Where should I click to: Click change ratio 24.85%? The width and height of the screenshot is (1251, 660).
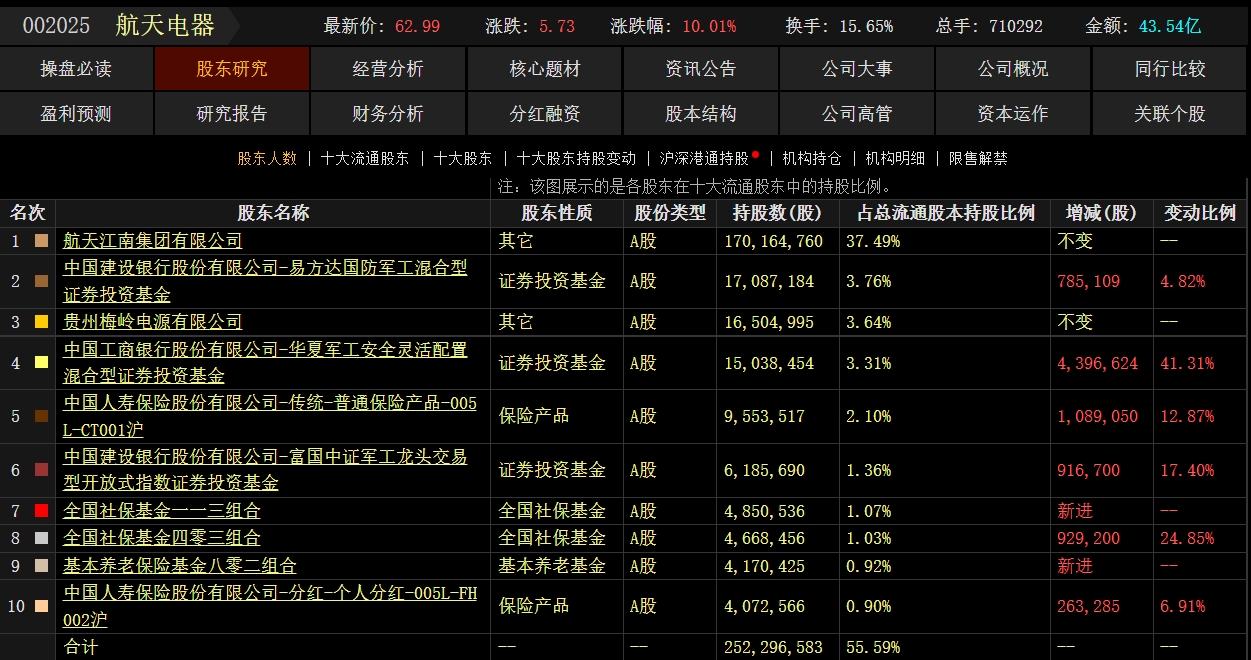pyautogui.click(x=1187, y=538)
